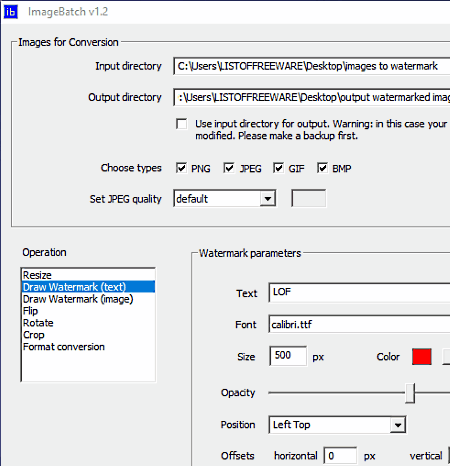Click the Font field showing calibri.ttf
The image size is (450, 466).
pos(359,324)
